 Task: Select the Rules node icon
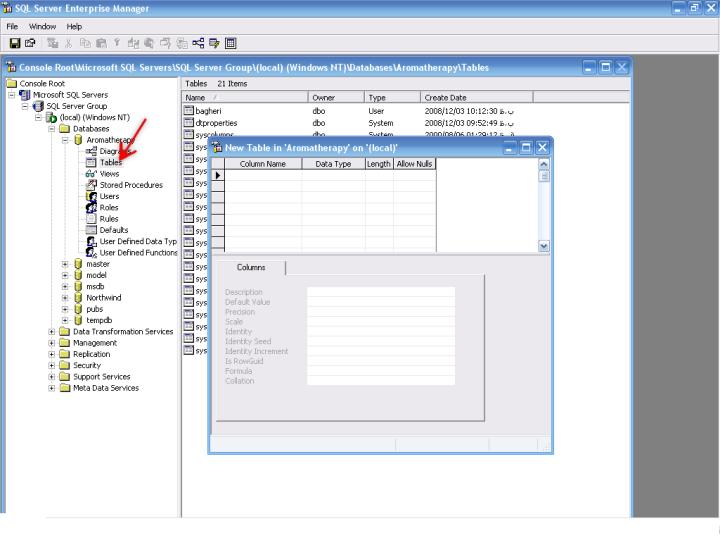[x=91, y=219]
